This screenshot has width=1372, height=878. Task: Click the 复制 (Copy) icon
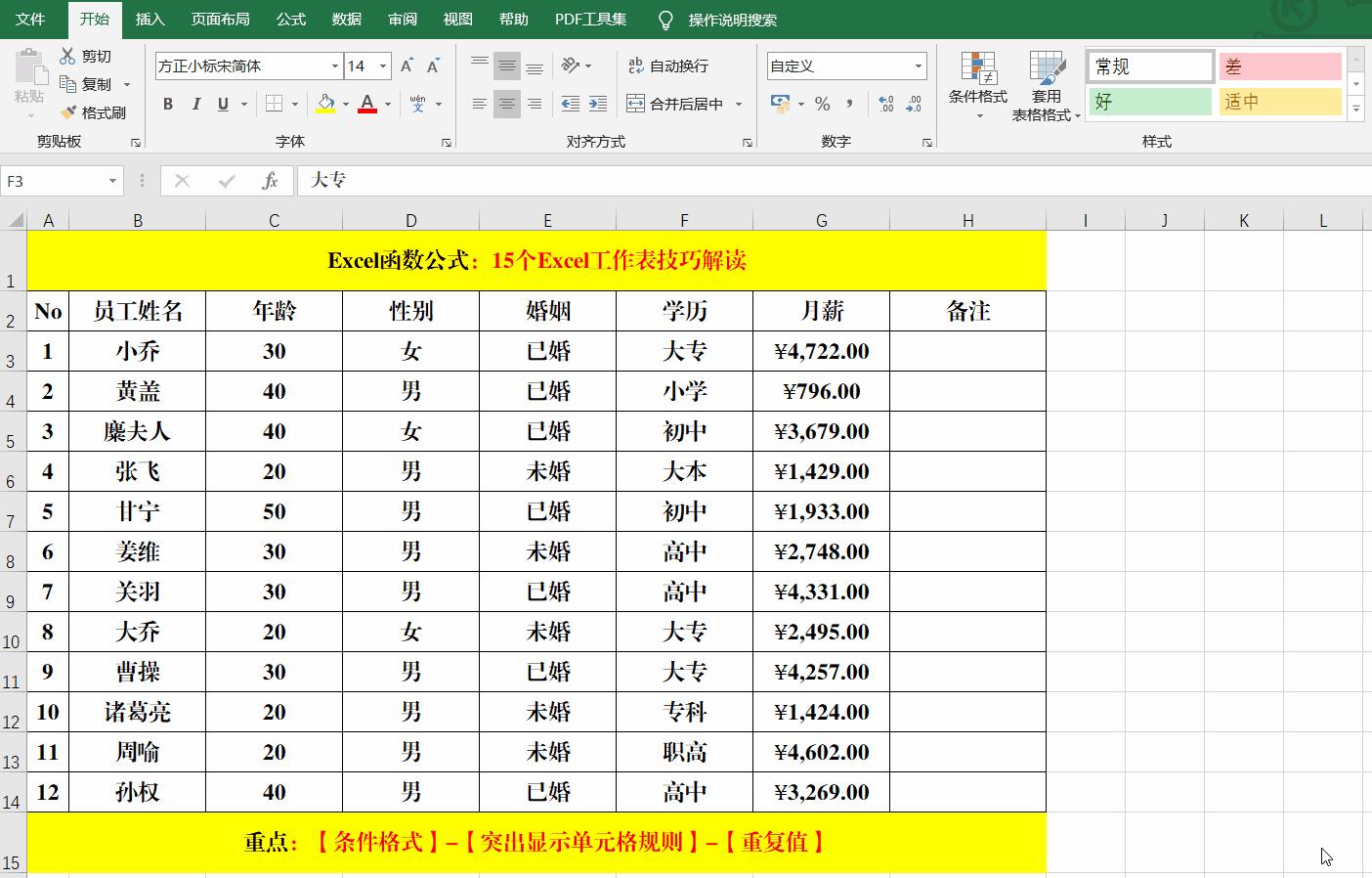click(x=68, y=84)
